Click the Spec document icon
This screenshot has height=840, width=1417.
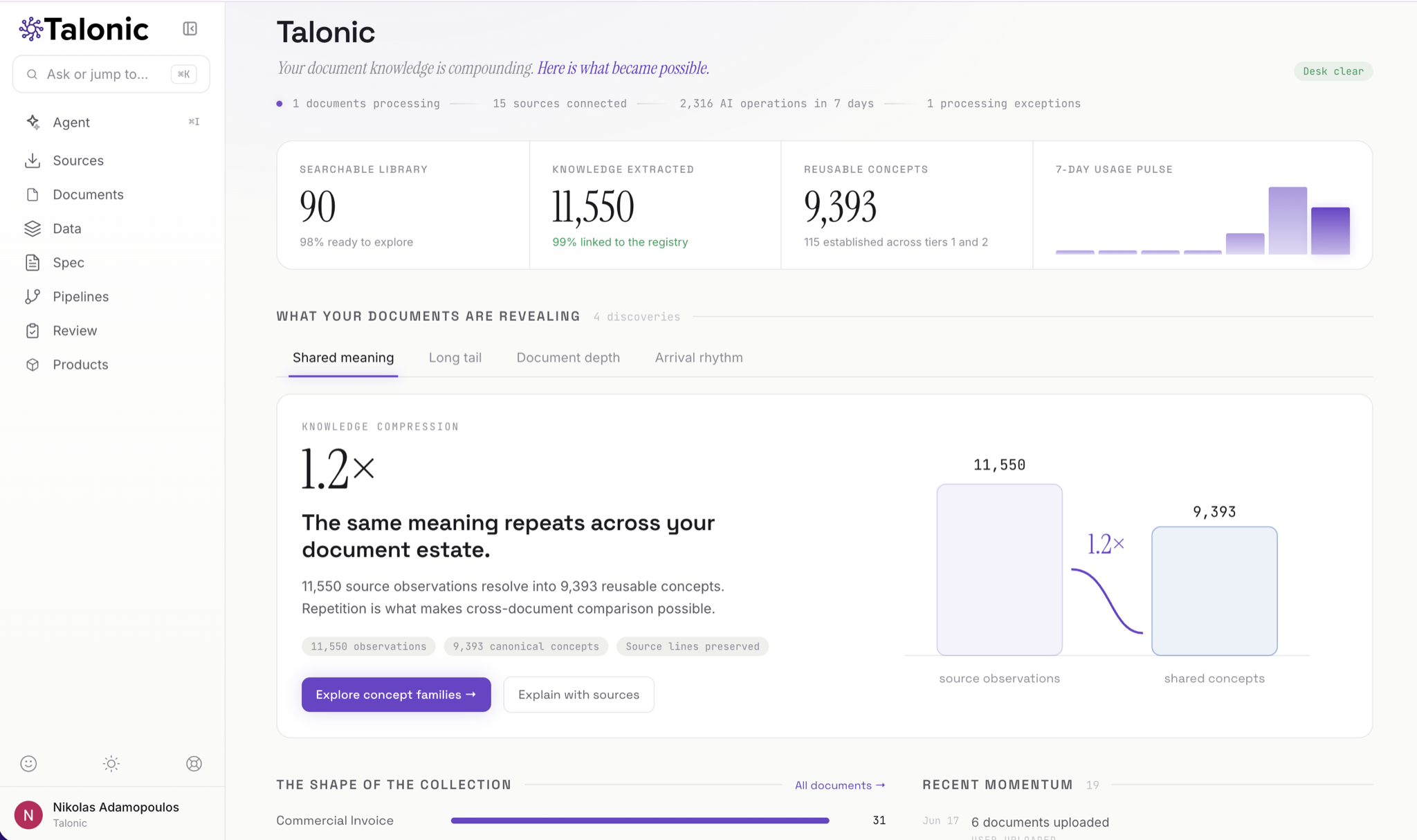(33, 262)
